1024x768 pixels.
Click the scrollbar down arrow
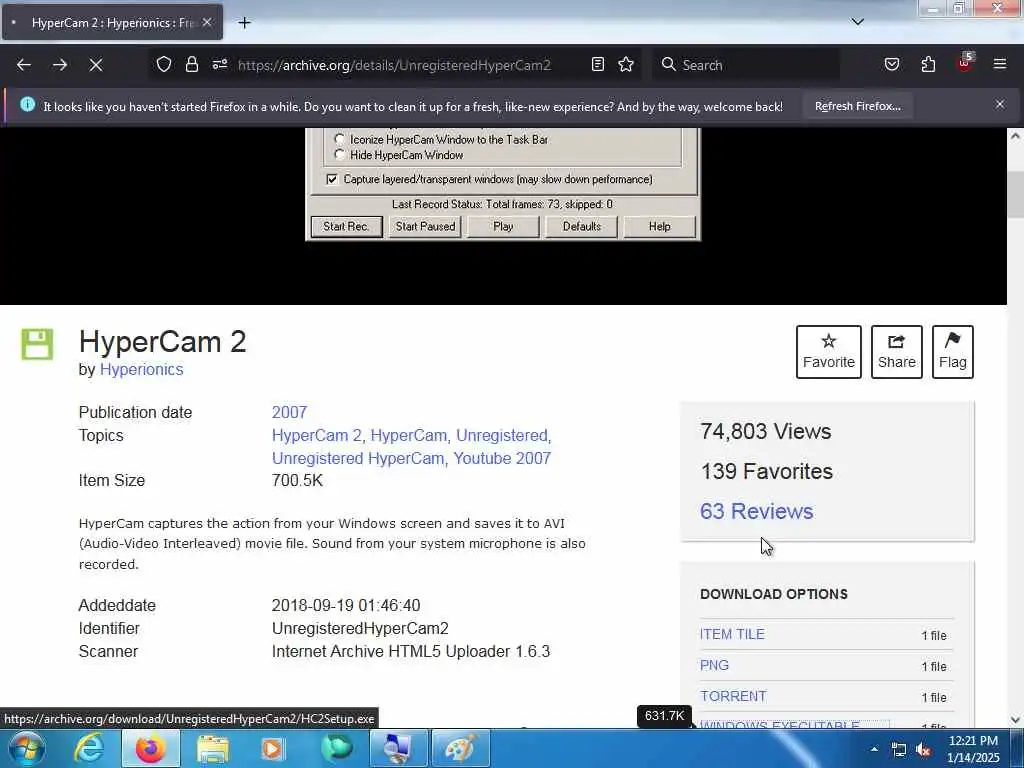1015,720
